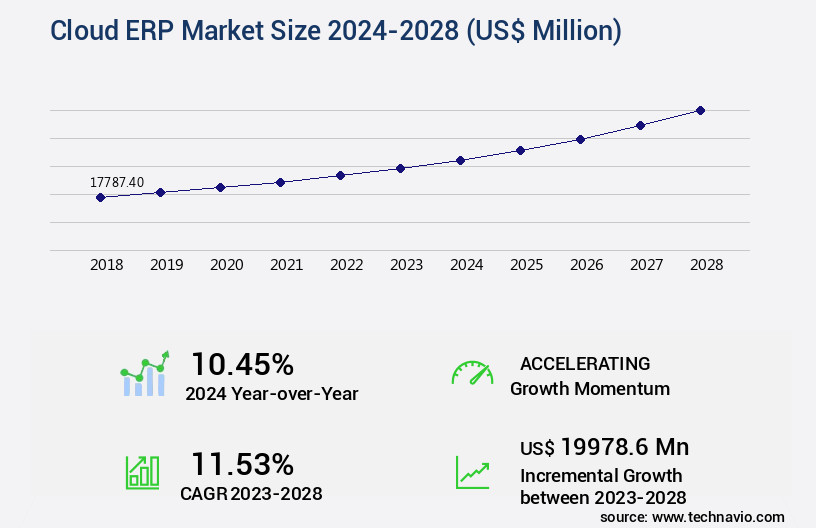
Task: Click the 2026 data point marker
Action: point(580,139)
